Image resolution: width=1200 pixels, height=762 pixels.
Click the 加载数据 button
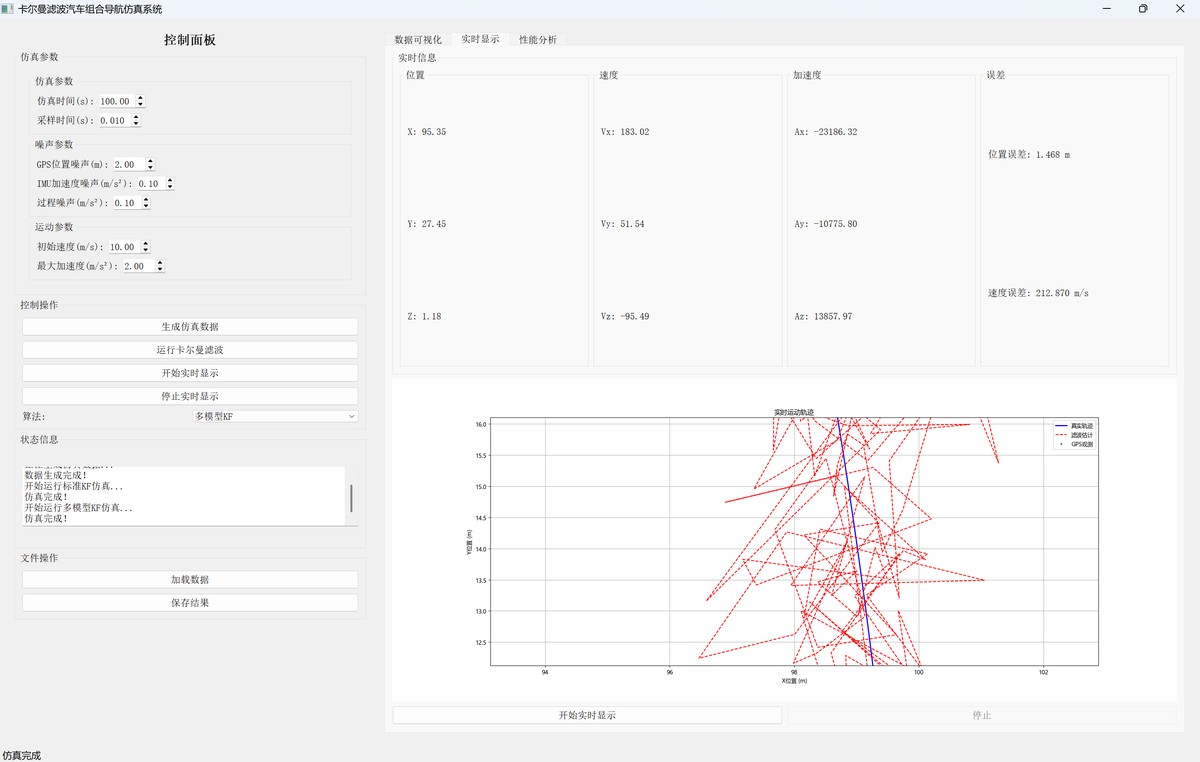(190, 580)
